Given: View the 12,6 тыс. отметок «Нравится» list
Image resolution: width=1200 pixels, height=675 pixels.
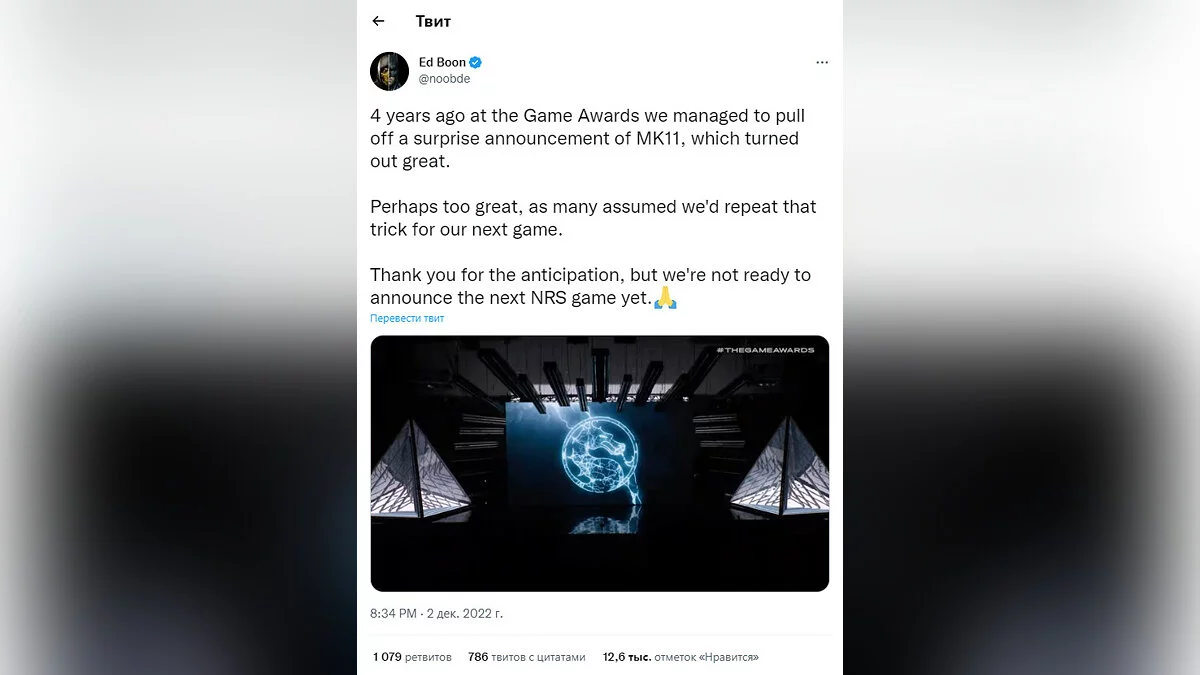Looking at the screenshot, I should click(x=680, y=657).
